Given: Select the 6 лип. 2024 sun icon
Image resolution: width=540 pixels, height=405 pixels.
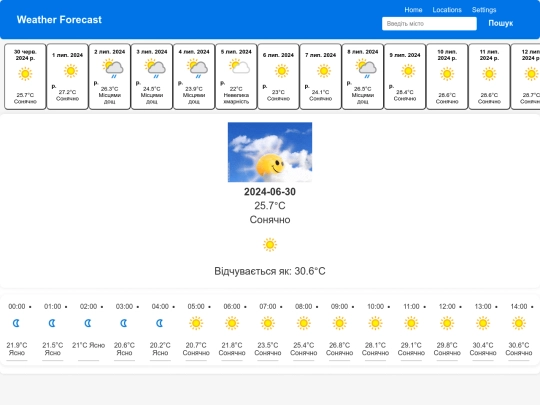Looking at the screenshot, I should point(281,71).
